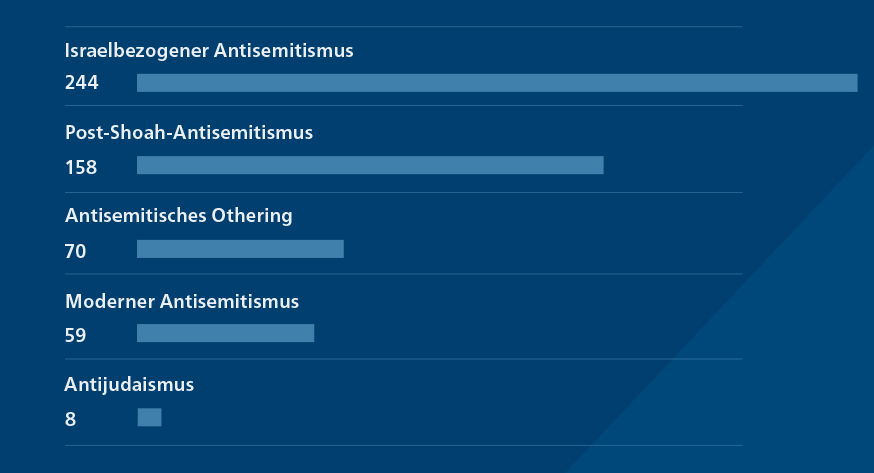Select the Antisemitisches Othering bar
Image resolution: width=874 pixels, height=473 pixels.
pyautogui.click(x=240, y=249)
